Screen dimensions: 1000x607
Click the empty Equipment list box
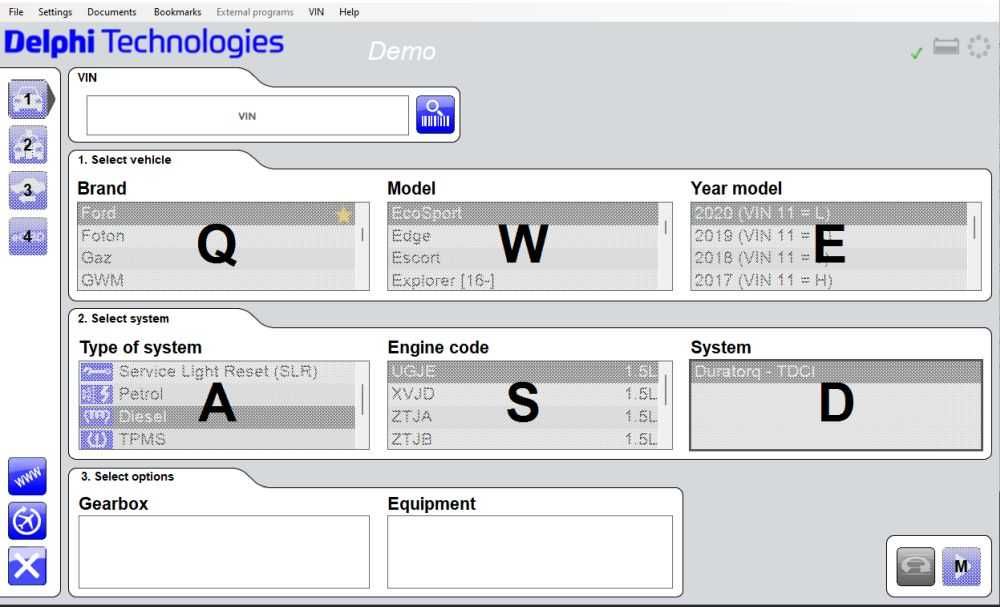click(529, 552)
